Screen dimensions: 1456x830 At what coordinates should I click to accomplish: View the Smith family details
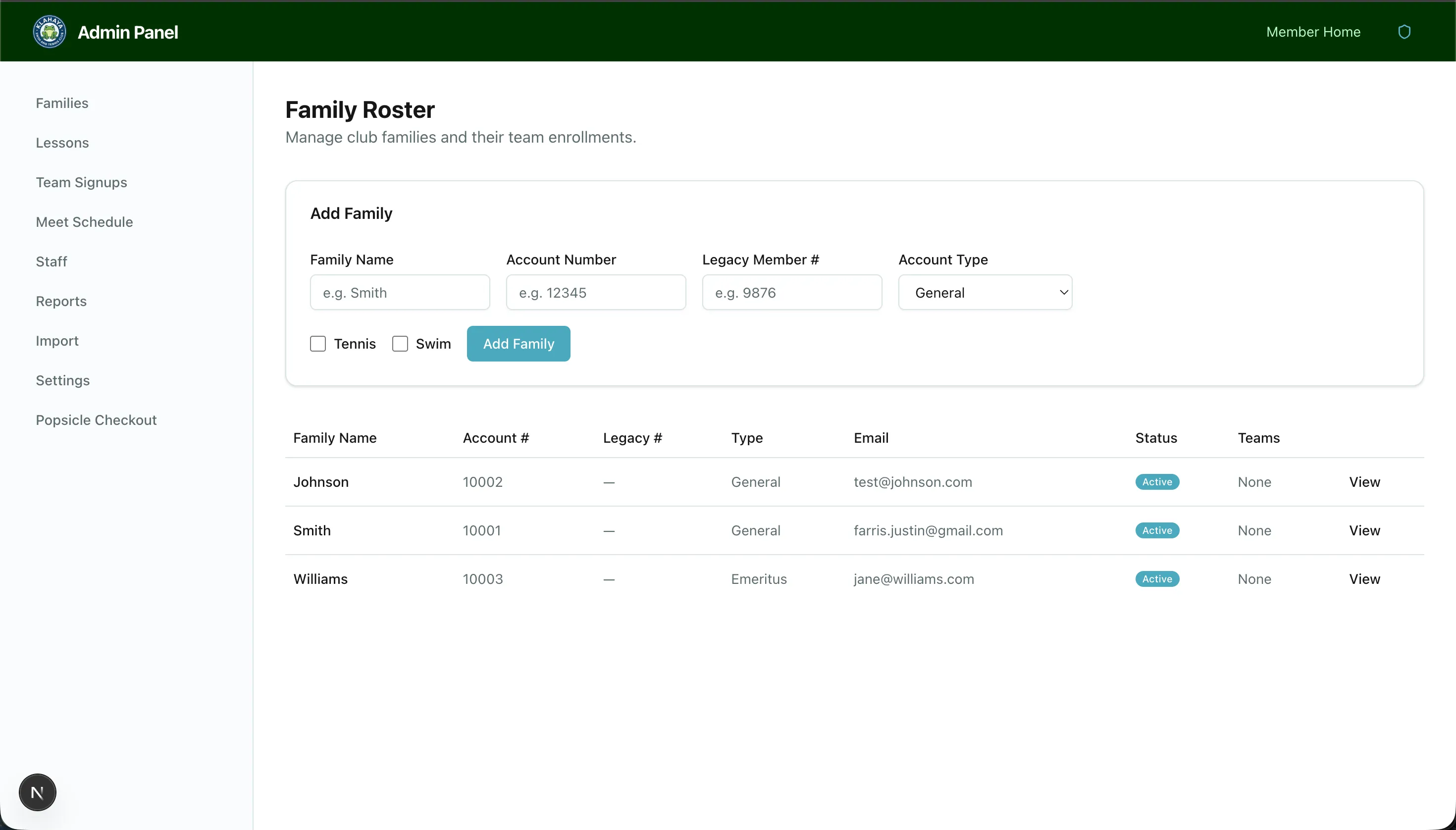(1365, 530)
